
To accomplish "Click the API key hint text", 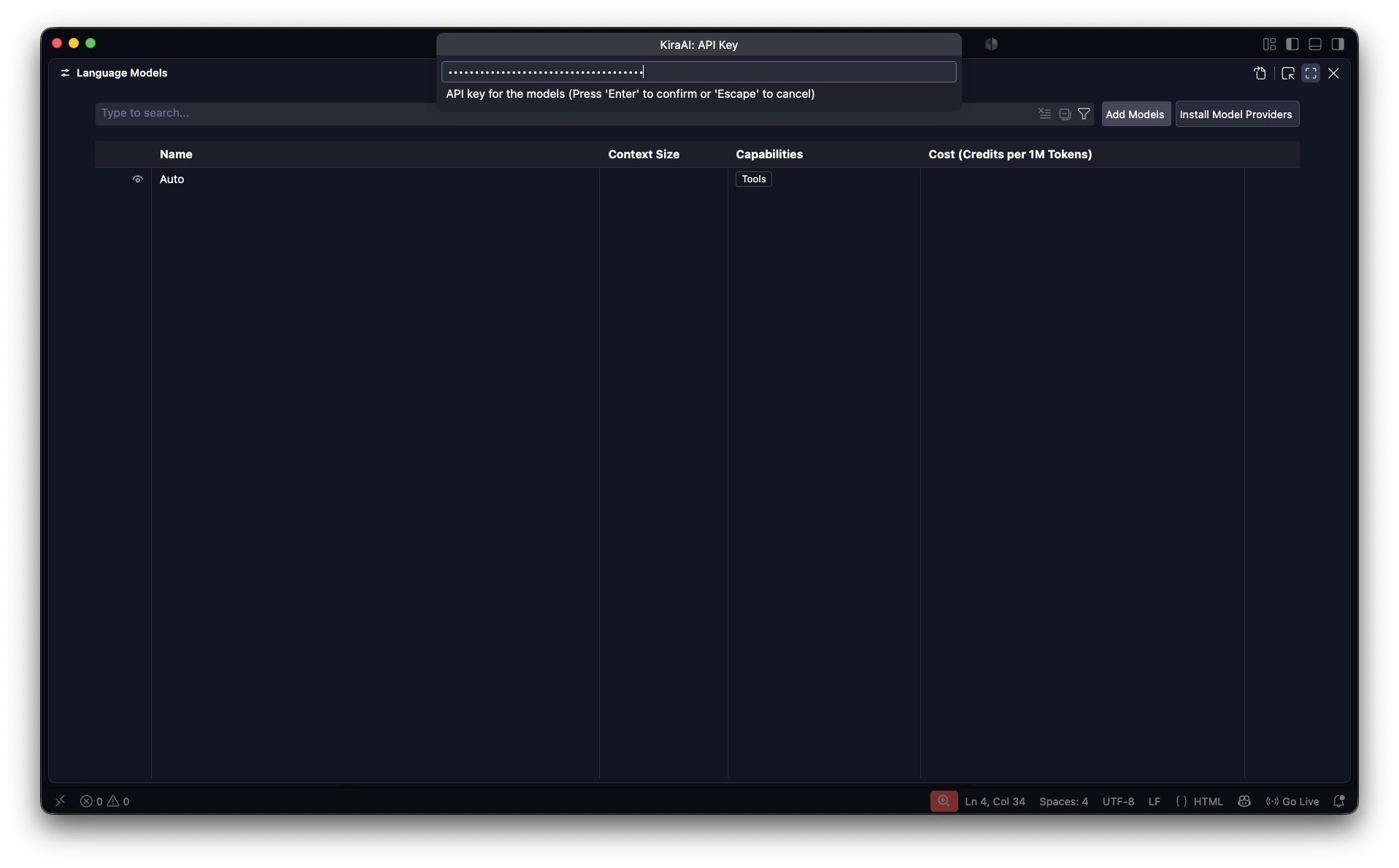I will point(631,94).
